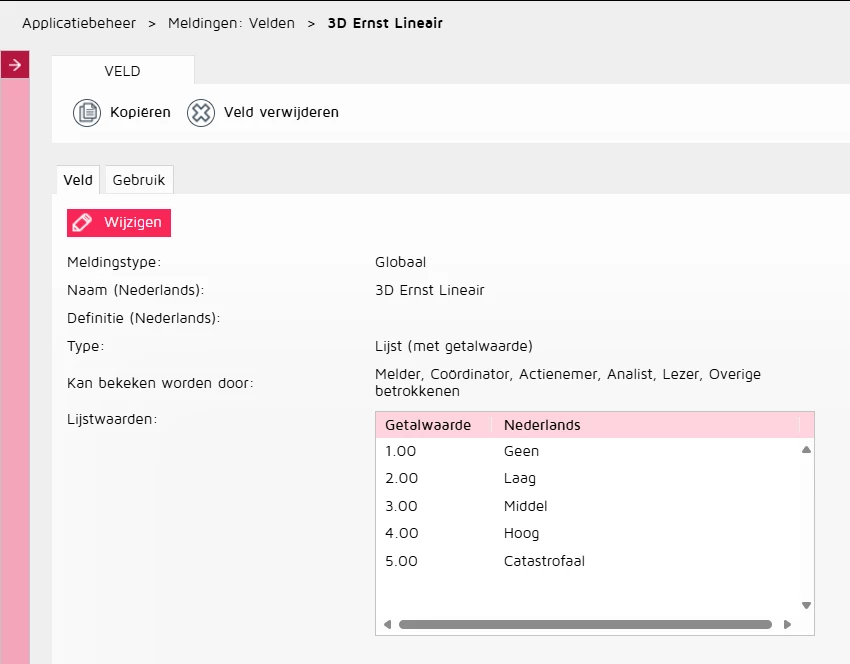Click the pencil icon on Wijzigen
The image size is (850, 664).
tap(82, 223)
